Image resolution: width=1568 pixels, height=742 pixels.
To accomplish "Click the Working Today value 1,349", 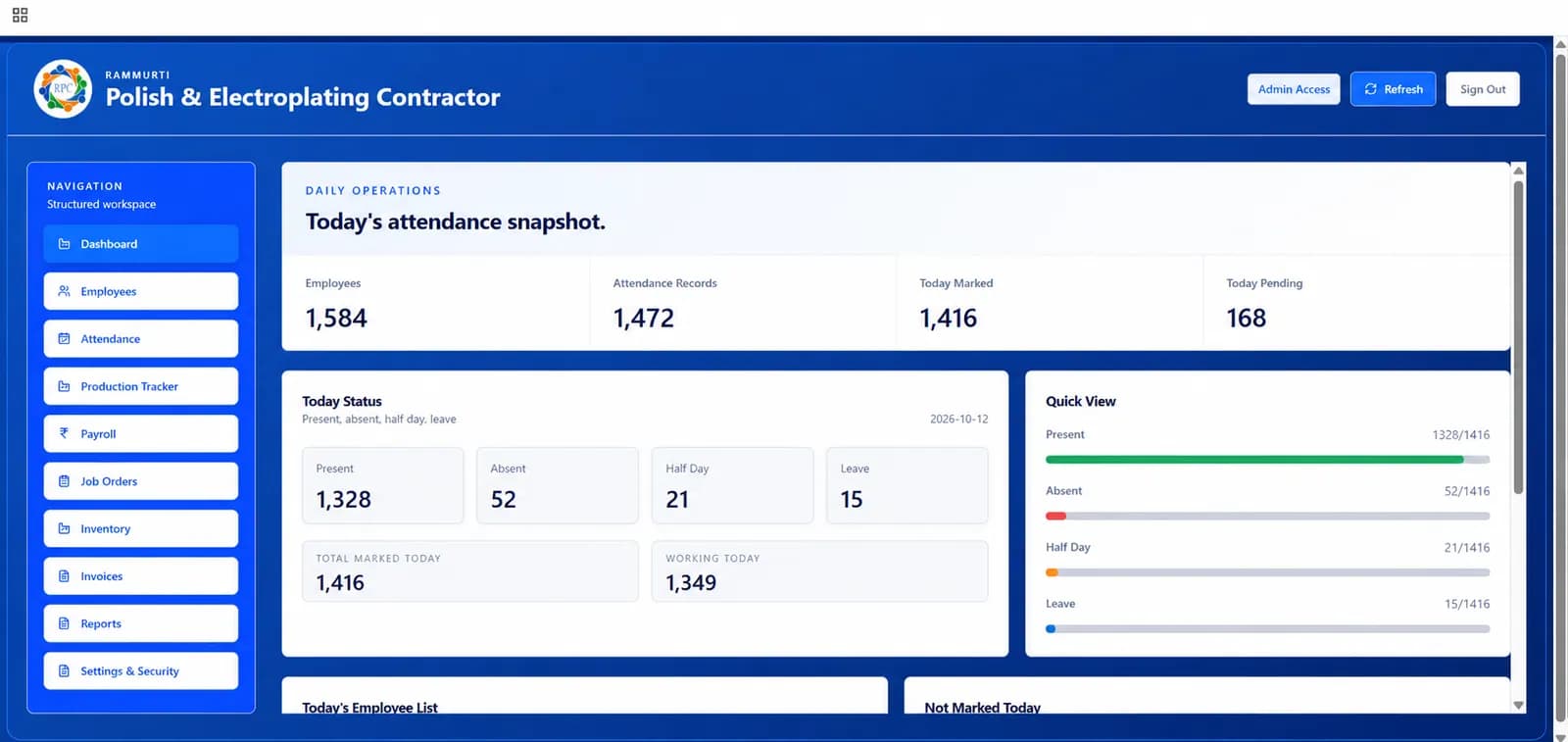I will [691, 583].
